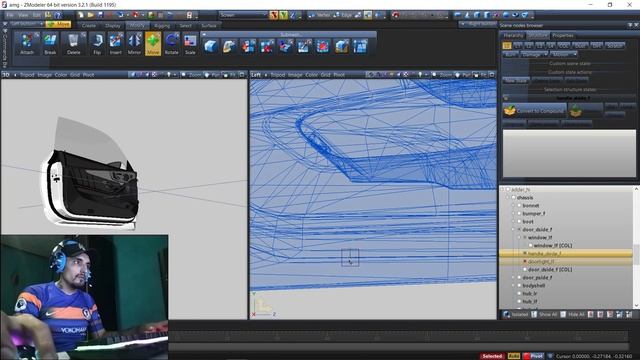Select the Break tool
This screenshot has height=360, width=640.
(50, 44)
